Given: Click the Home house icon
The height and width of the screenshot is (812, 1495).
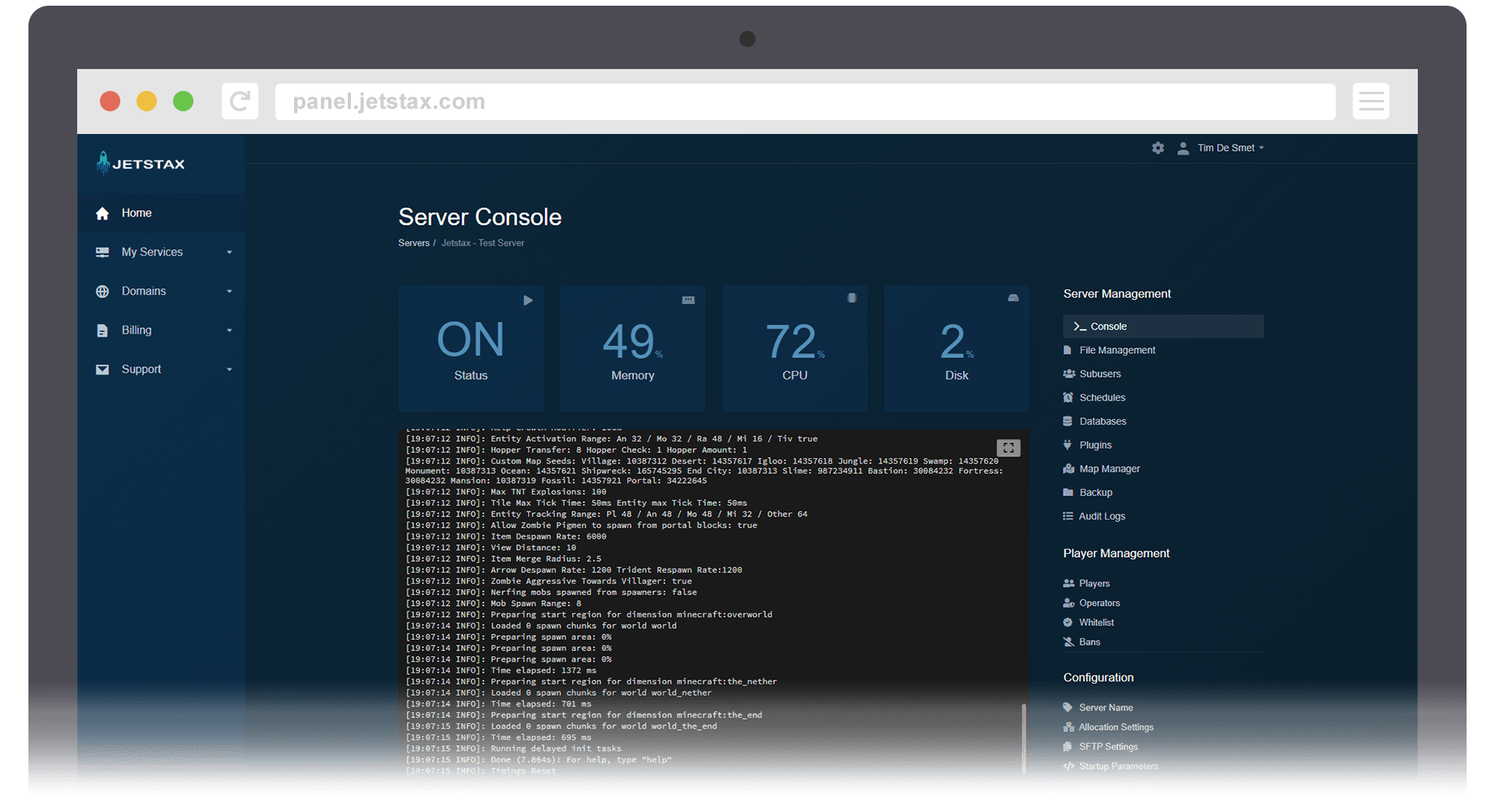Looking at the screenshot, I should pos(102,214).
